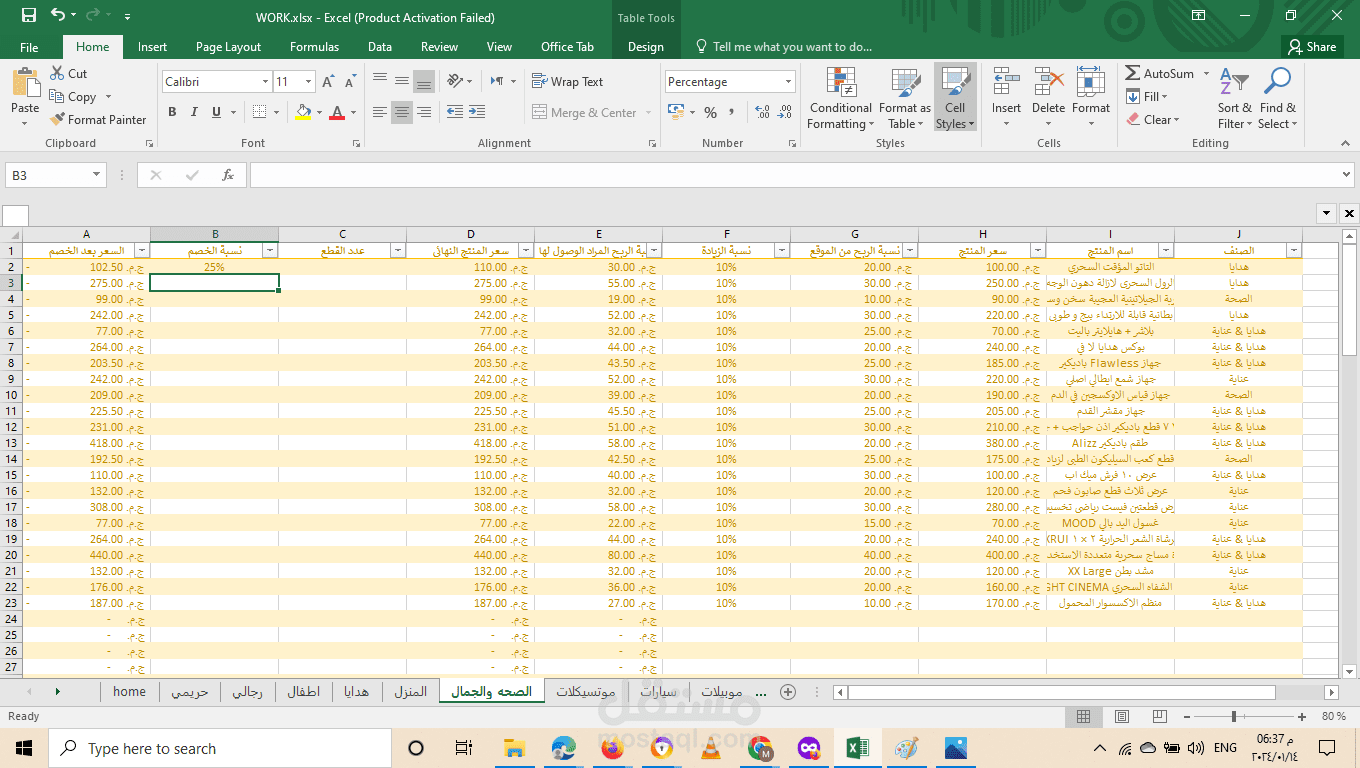The height and width of the screenshot is (768, 1360).
Task: Switch to the Formulas ribbon tab
Action: click(314, 47)
